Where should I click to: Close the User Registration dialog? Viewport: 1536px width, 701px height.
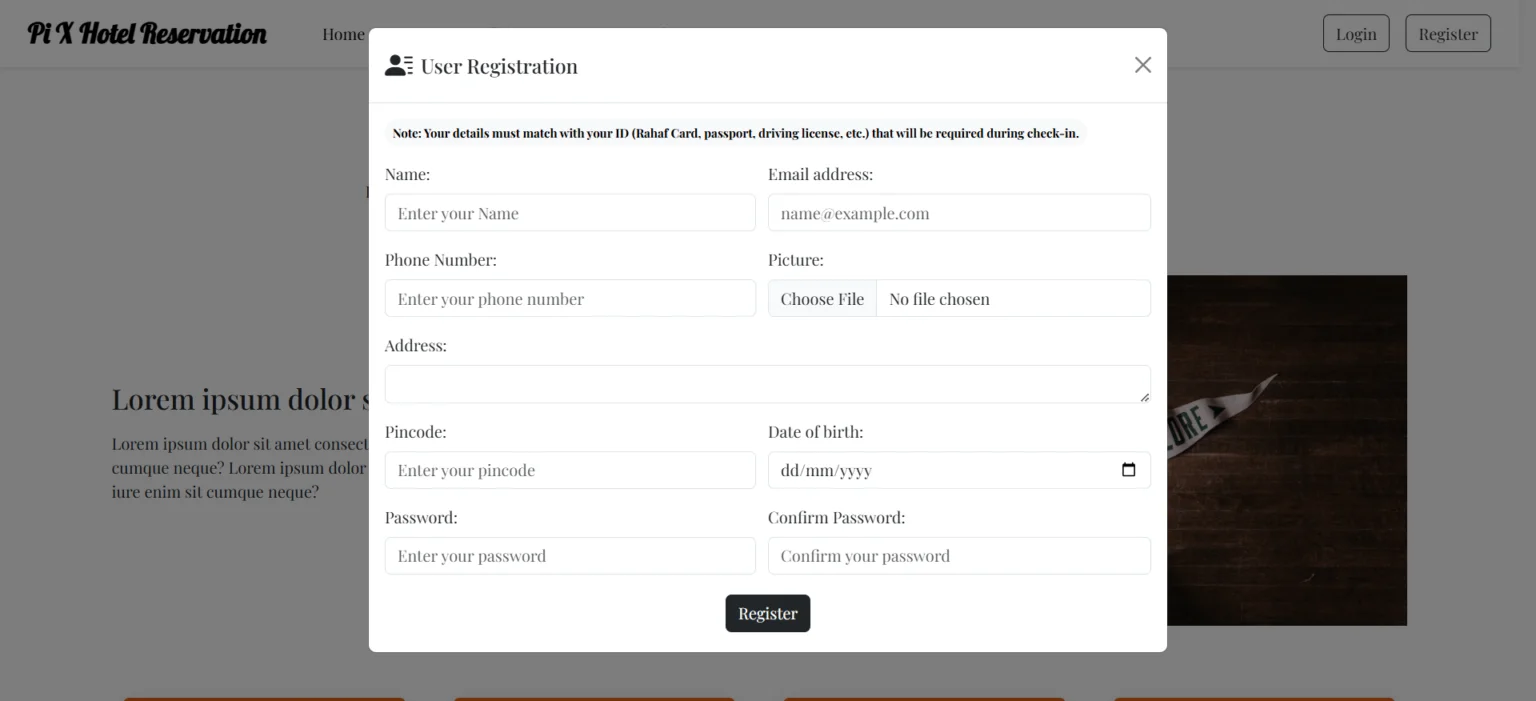[1143, 65]
